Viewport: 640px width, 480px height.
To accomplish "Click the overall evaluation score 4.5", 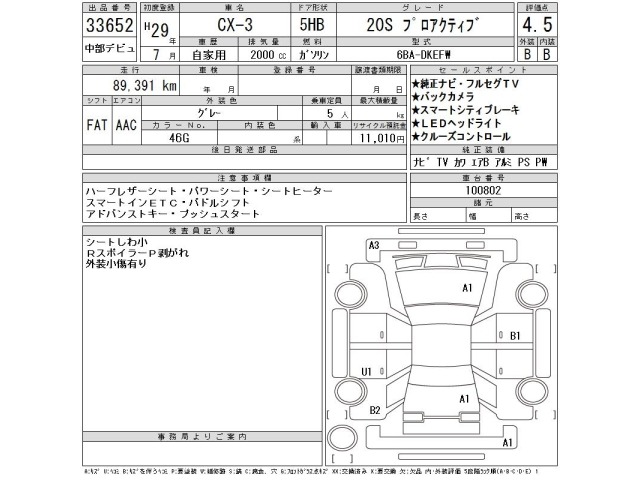I will coord(537,24).
